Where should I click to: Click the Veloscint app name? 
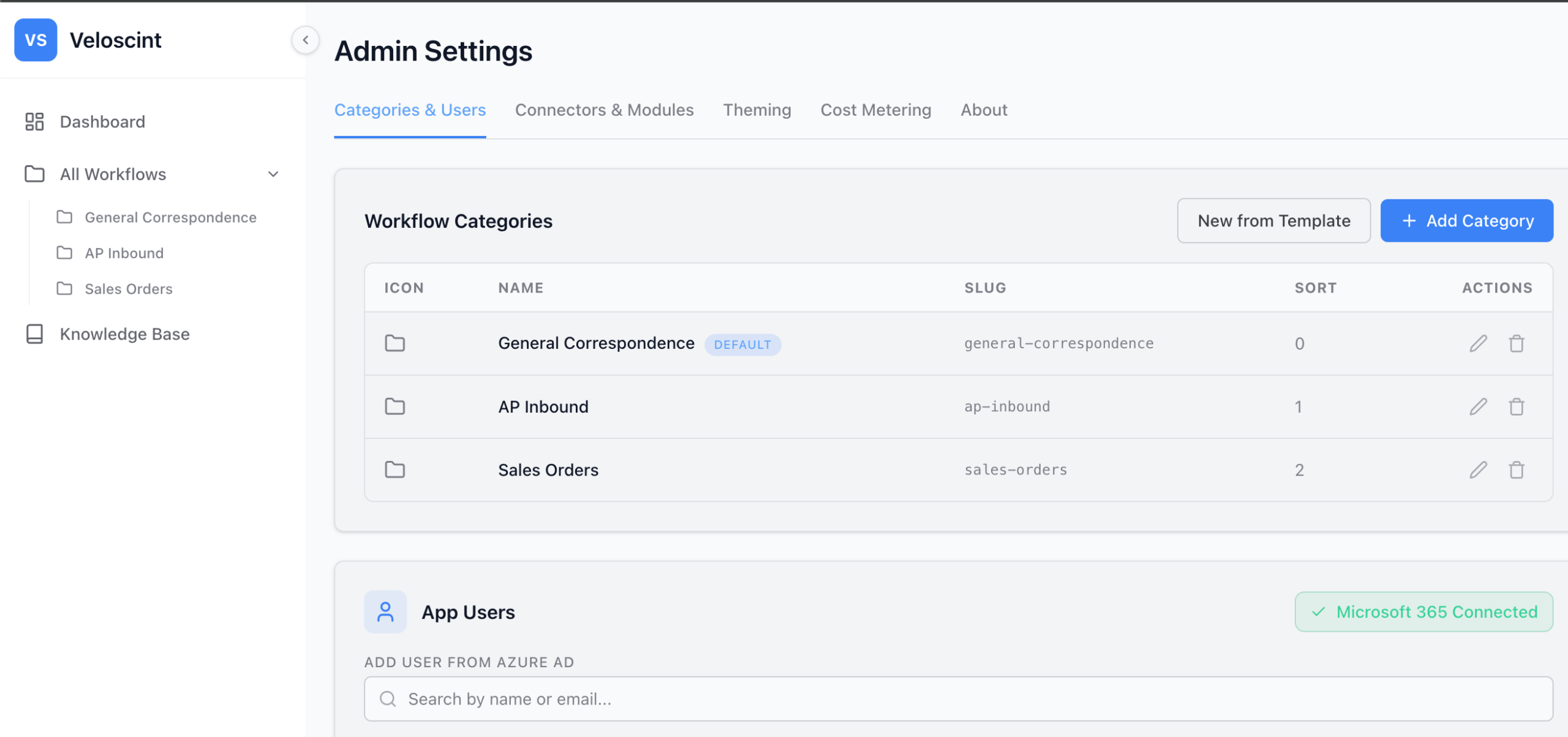[x=116, y=40]
